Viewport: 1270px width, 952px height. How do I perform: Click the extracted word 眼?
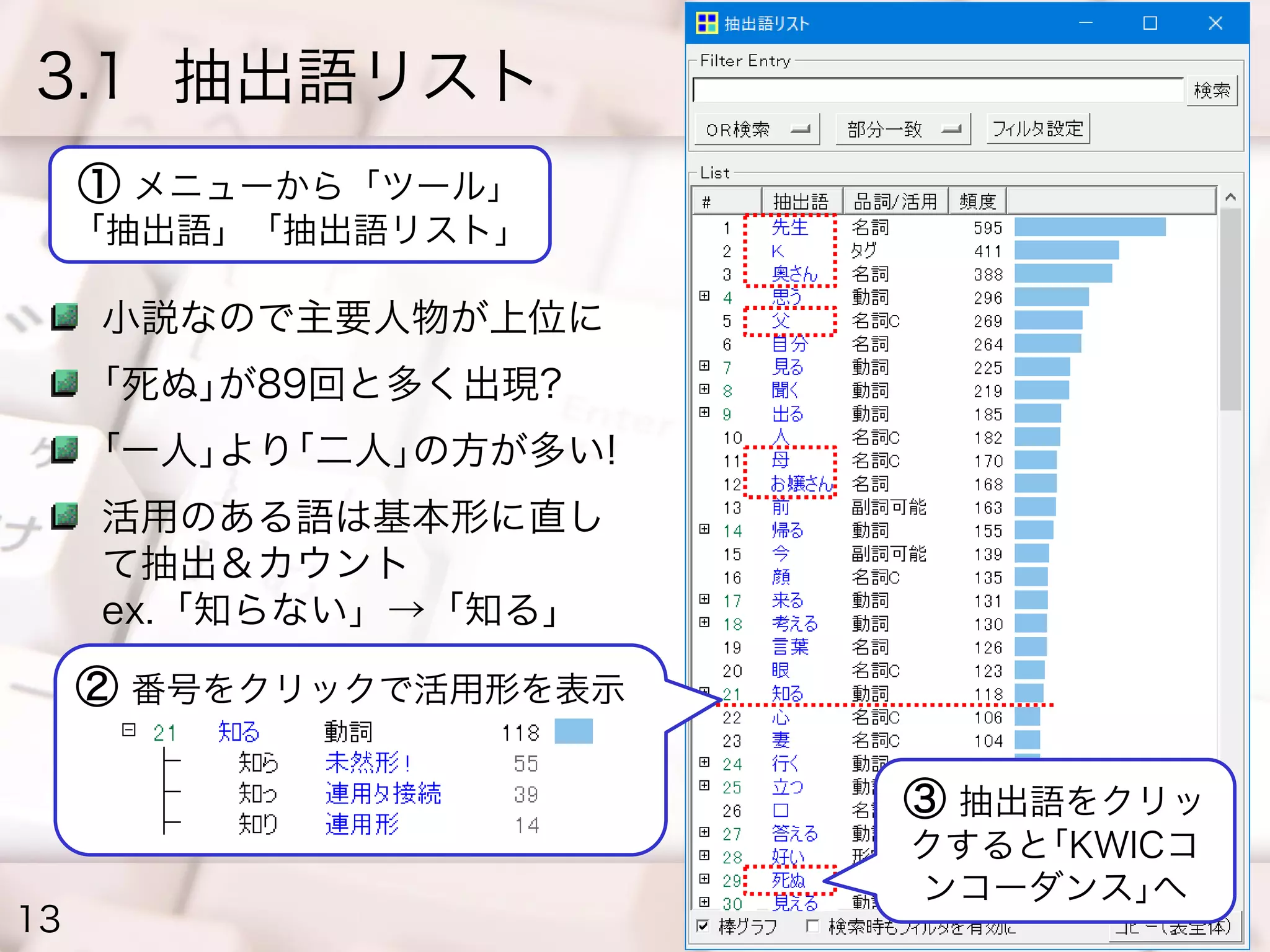781,670
